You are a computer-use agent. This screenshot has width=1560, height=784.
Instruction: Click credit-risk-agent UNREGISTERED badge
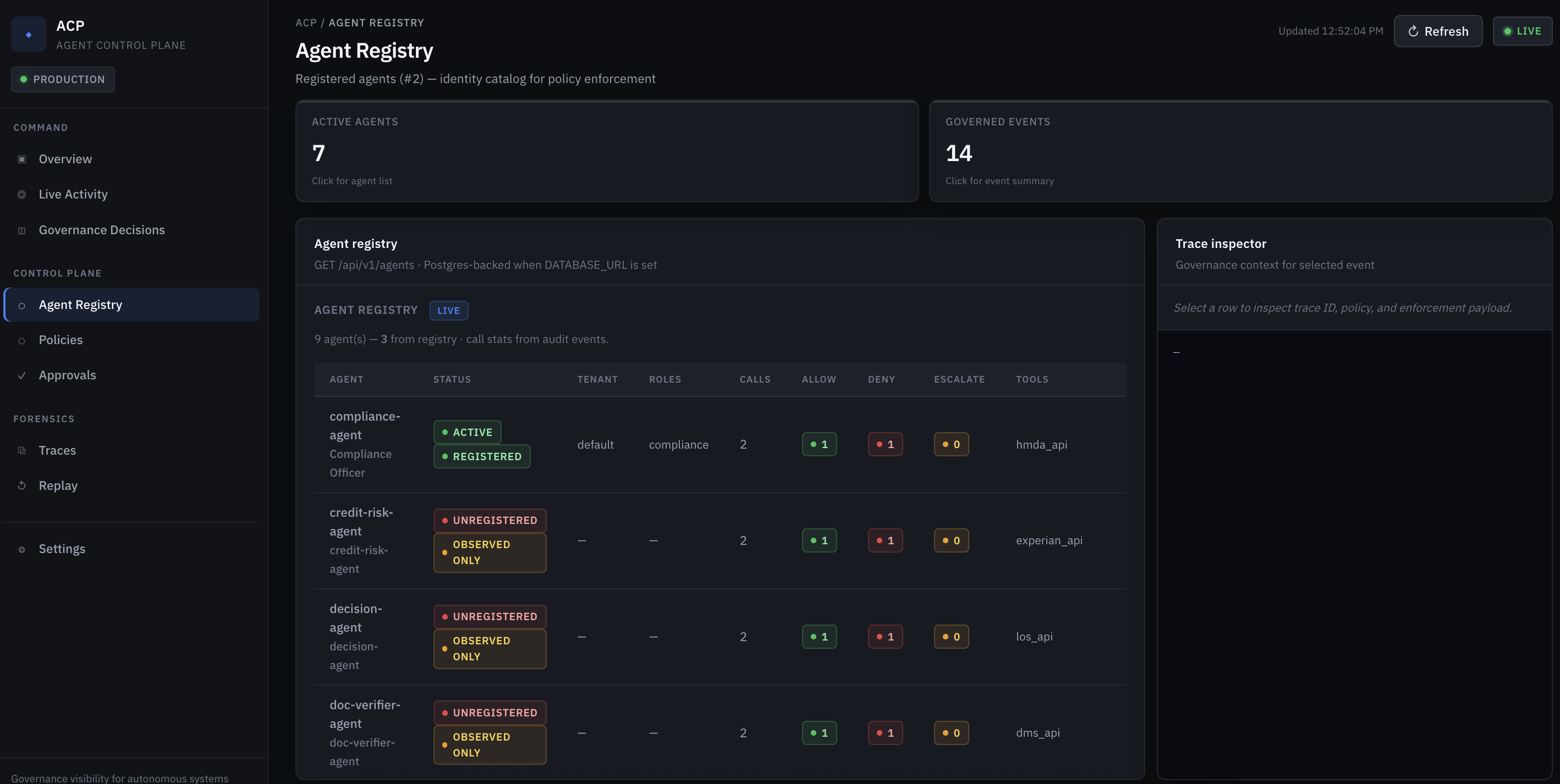[490, 521]
